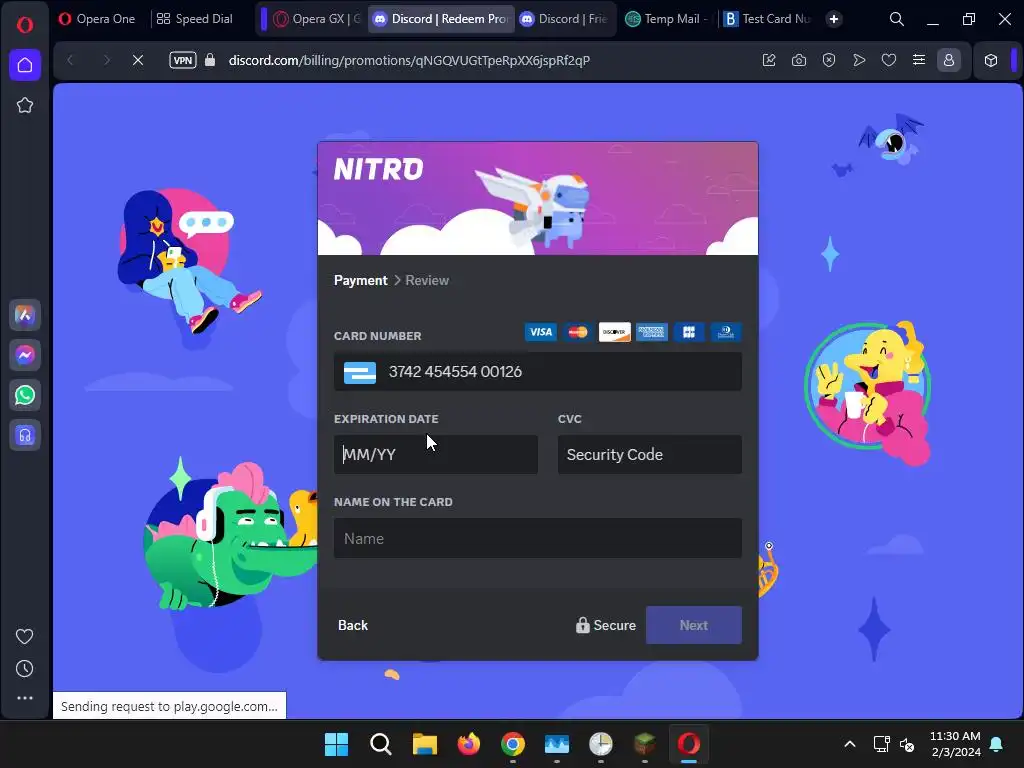Switch to the Opera GX tab
Image resolution: width=1024 pixels, height=768 pixels.
[x=317, y=19]
